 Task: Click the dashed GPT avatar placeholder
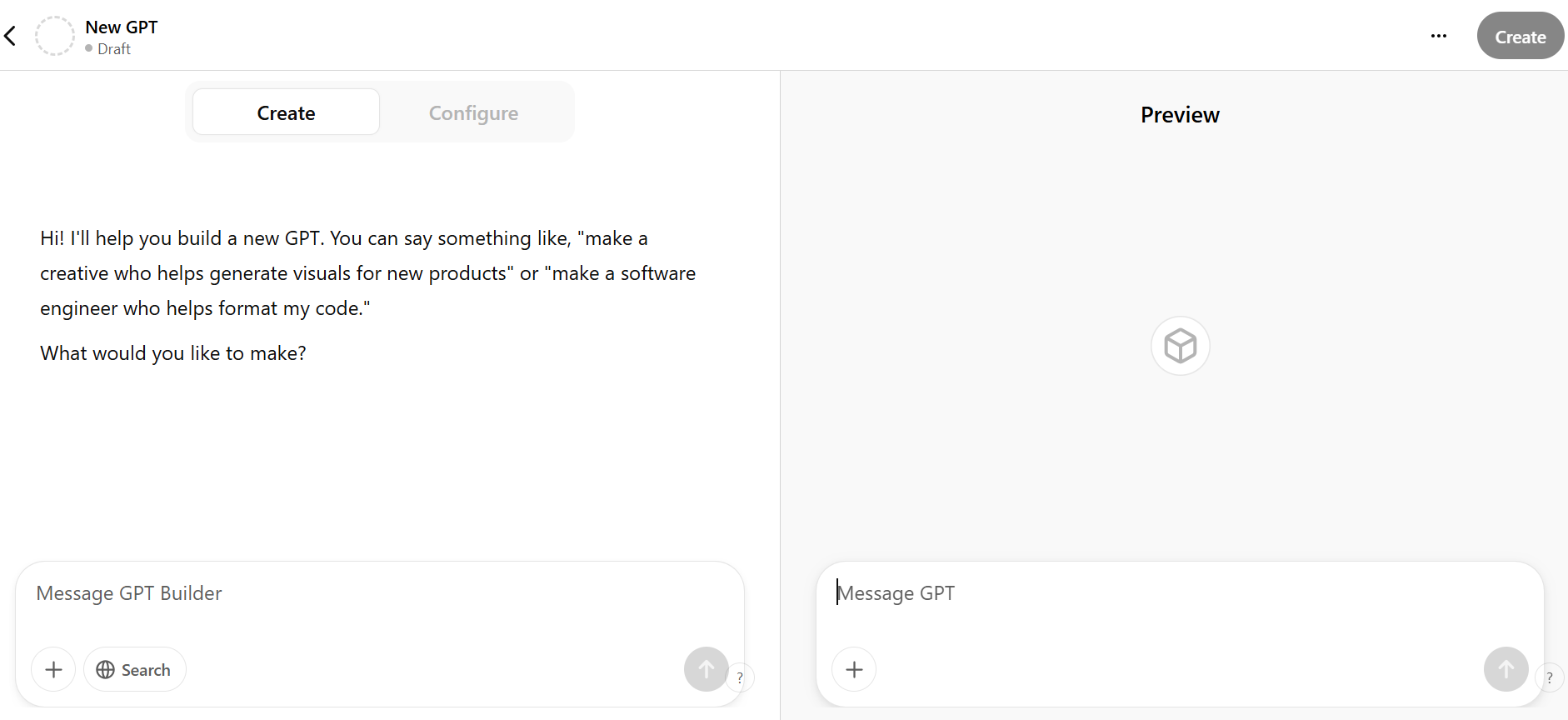click(55, 36)
